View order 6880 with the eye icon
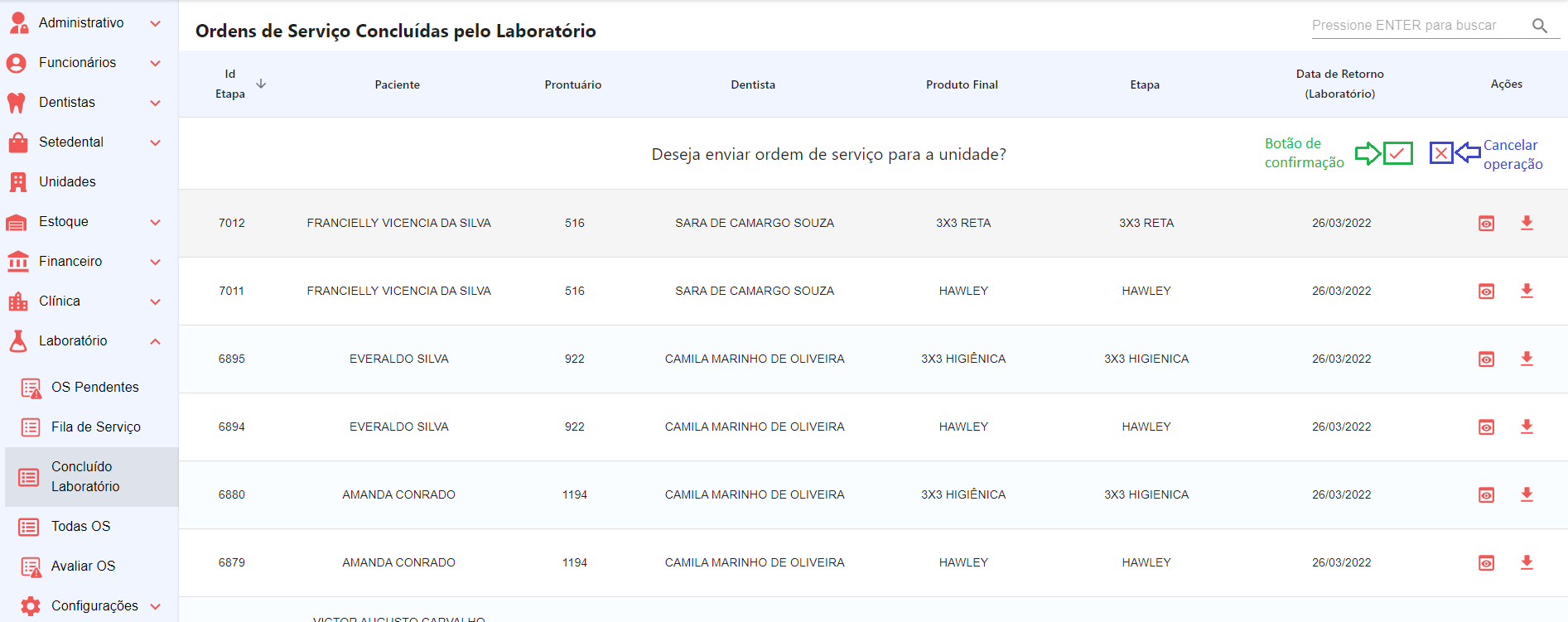This screenshot has height=622, width=1568. coord(1487,495)
